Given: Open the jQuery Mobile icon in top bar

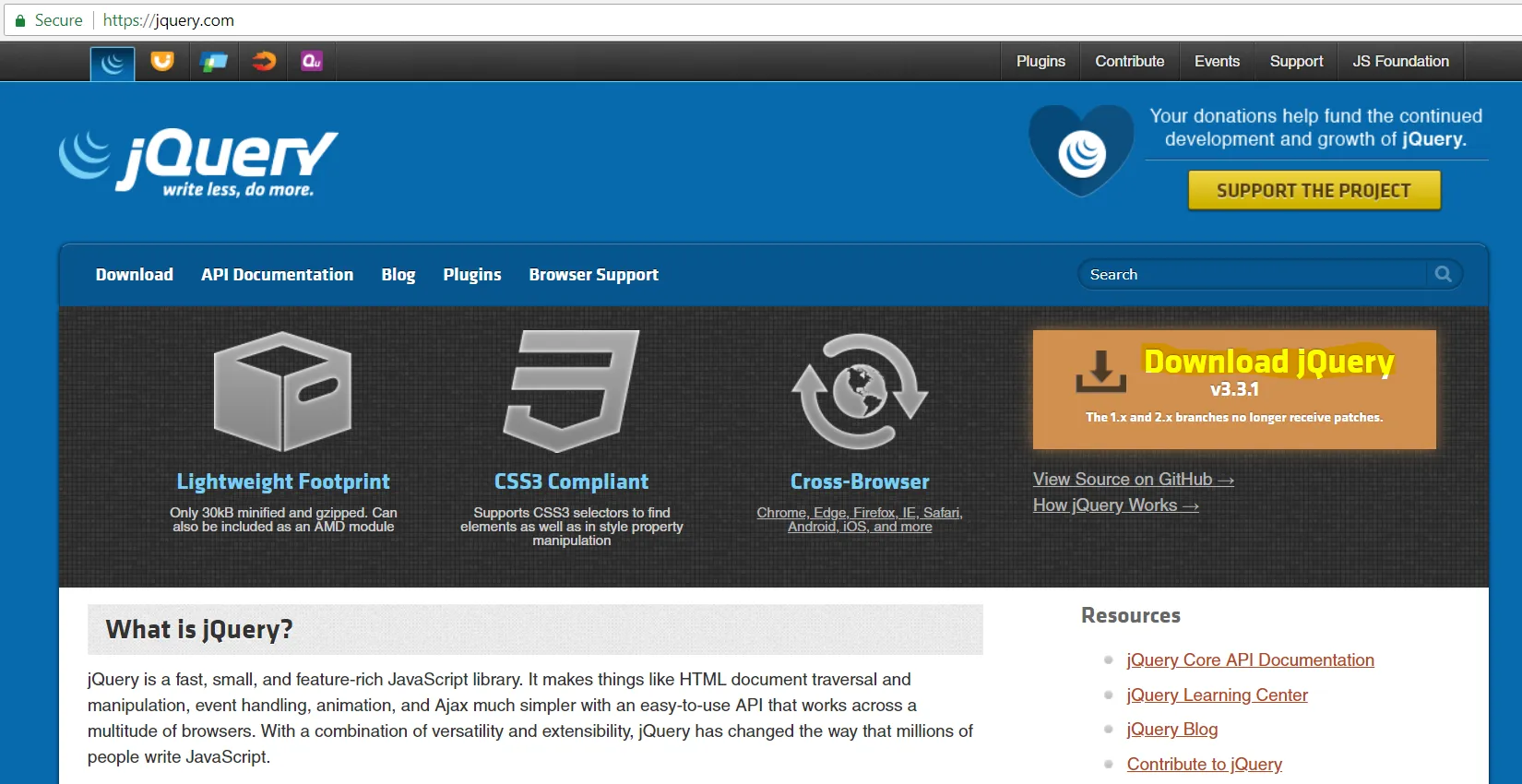Looking at the screenshot, I should pyautogui.click(x=214, y=62).
